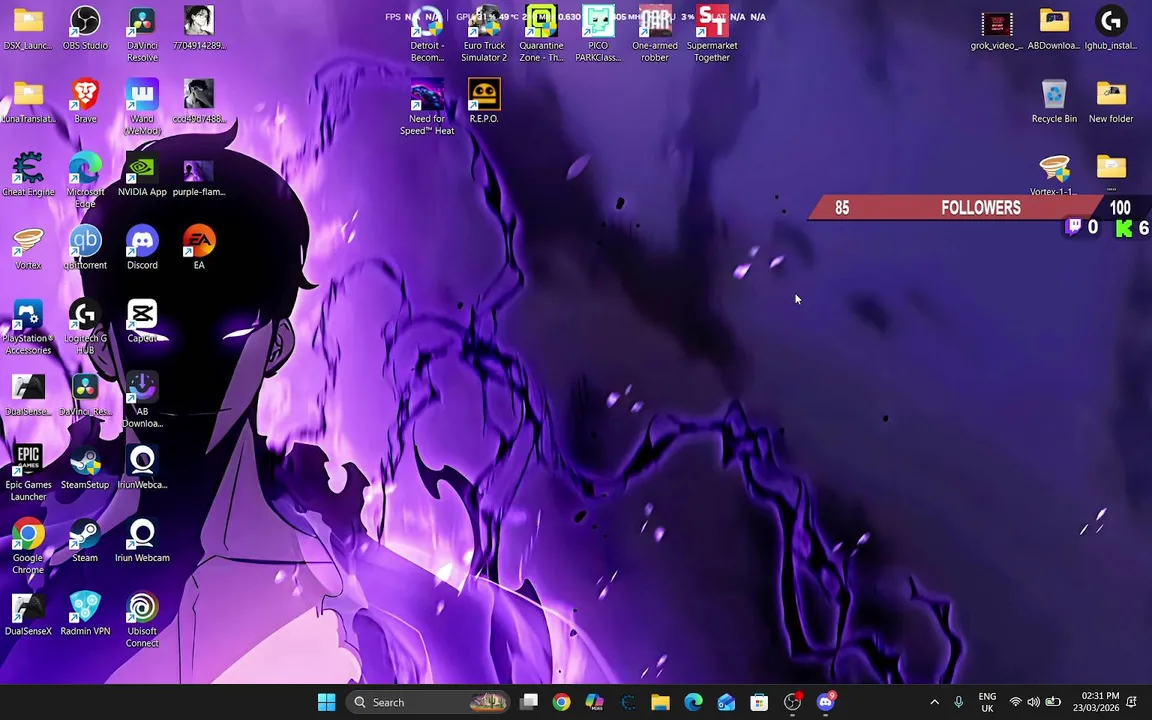
Task: Select the Google Chrome desktop shortcut
Action: [28, 547]
